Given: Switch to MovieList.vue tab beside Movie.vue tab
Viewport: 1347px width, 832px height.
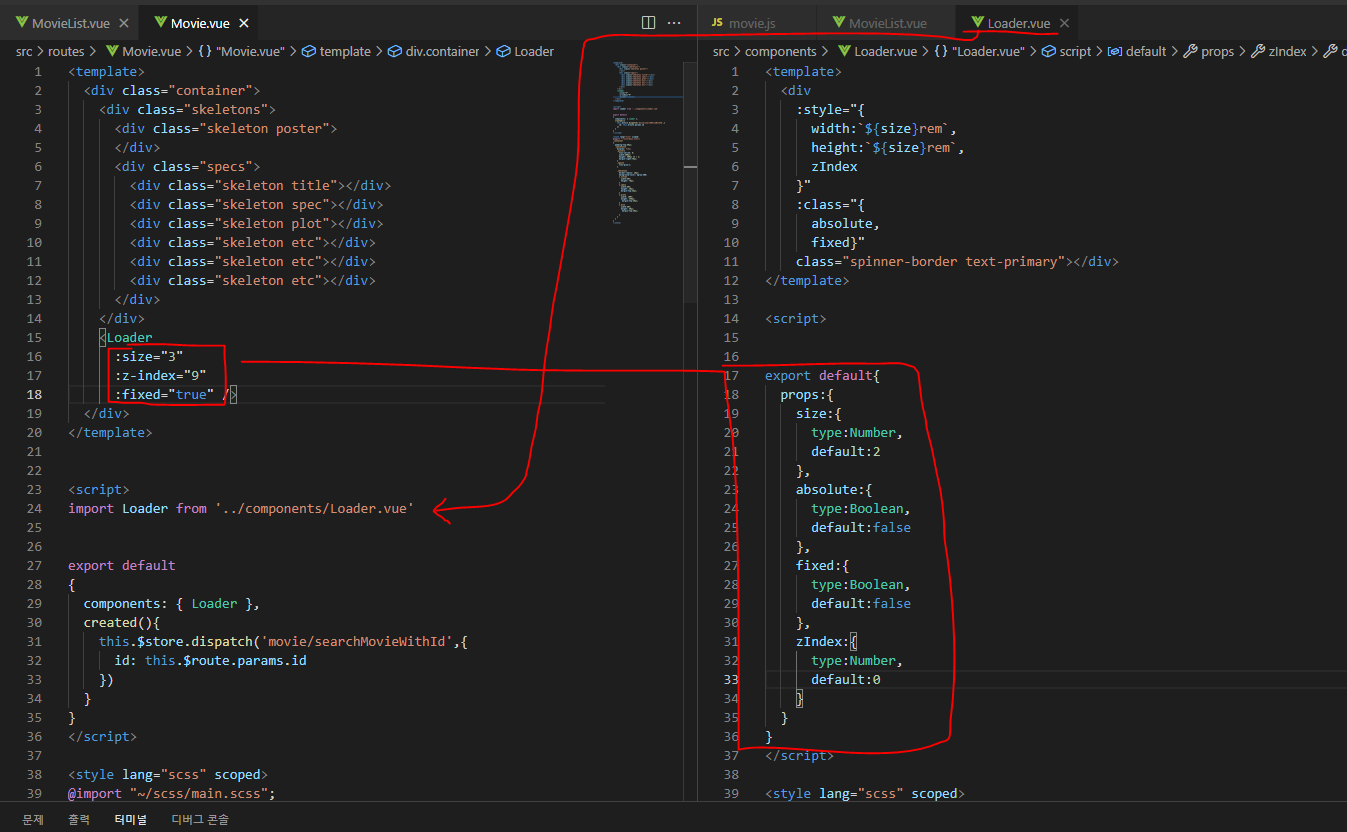Looking at the screenshot, I should (70, 22).
